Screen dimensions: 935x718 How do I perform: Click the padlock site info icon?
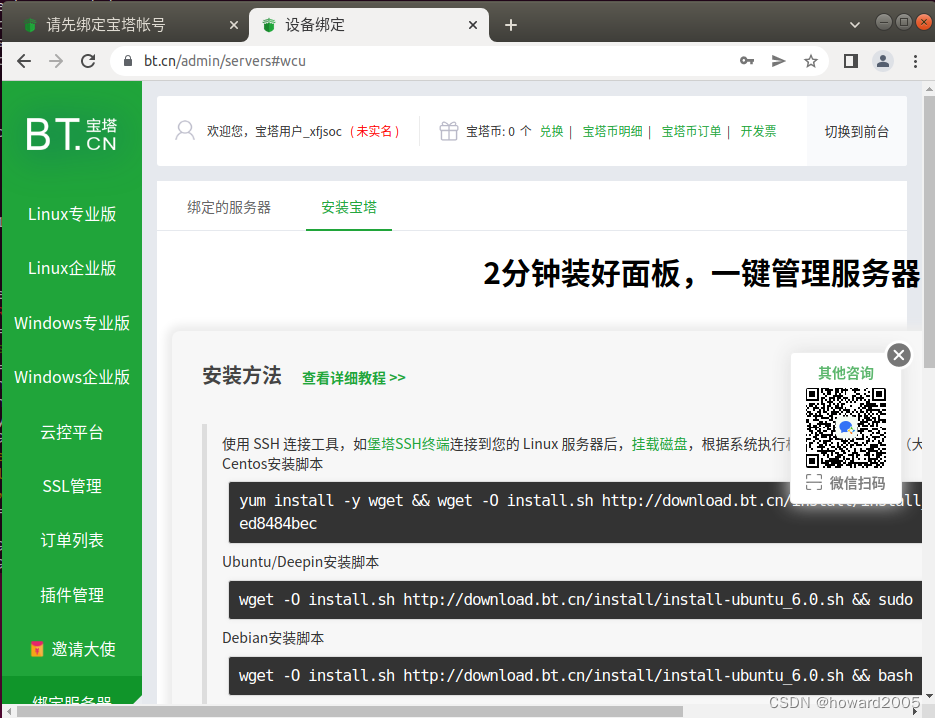tap(127, 61)
